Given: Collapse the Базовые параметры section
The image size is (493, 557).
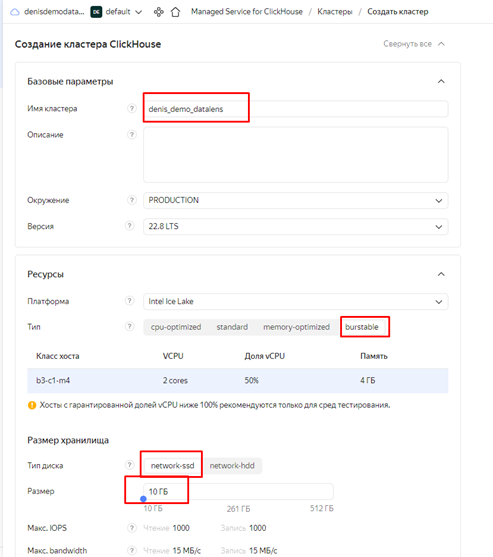Looking at the screenshot, I should point(441,81).
